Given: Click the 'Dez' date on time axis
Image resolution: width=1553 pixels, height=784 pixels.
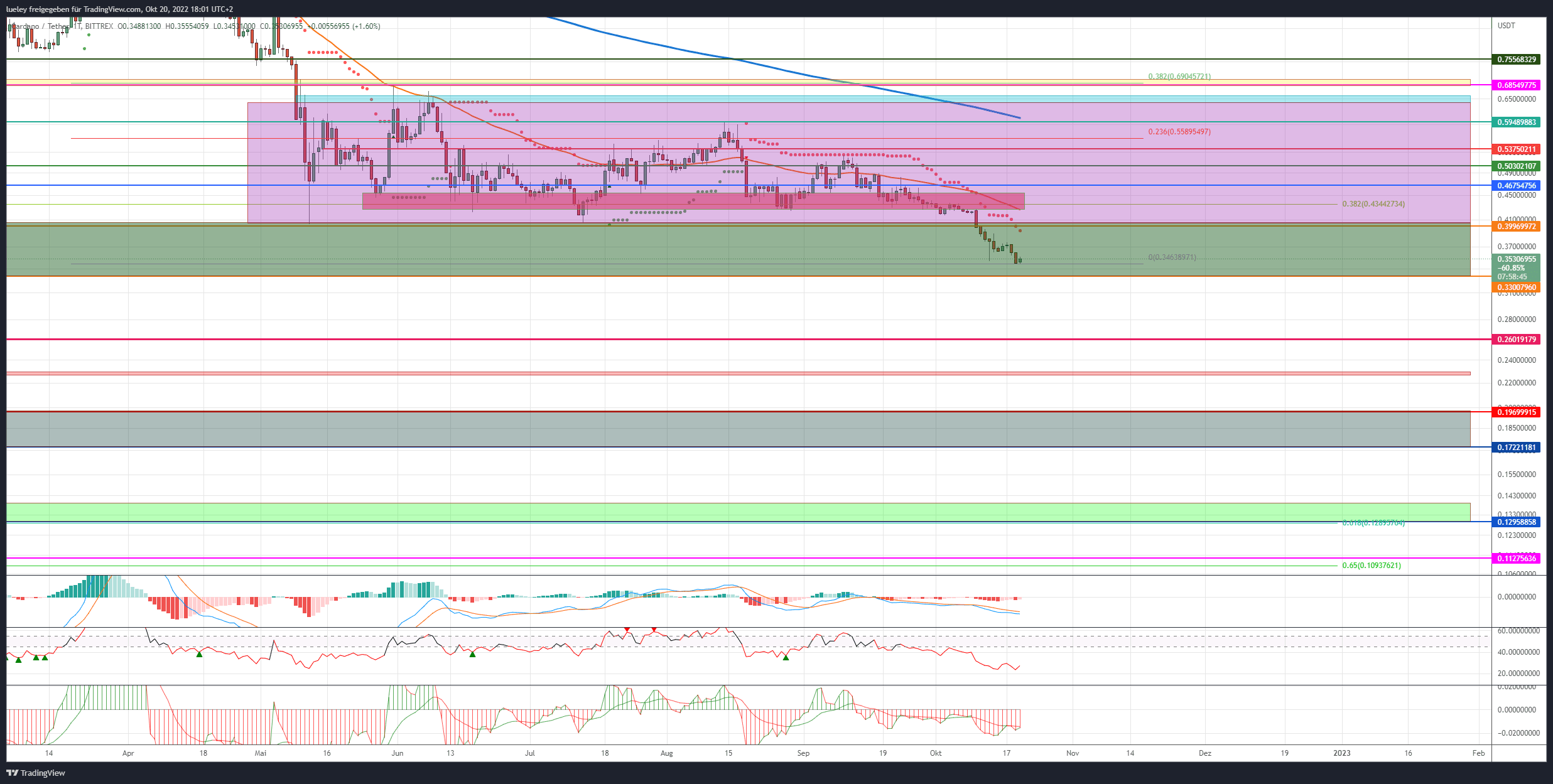Looking at the screenshot, I should pyautogui.click(x=1205, y=753).
